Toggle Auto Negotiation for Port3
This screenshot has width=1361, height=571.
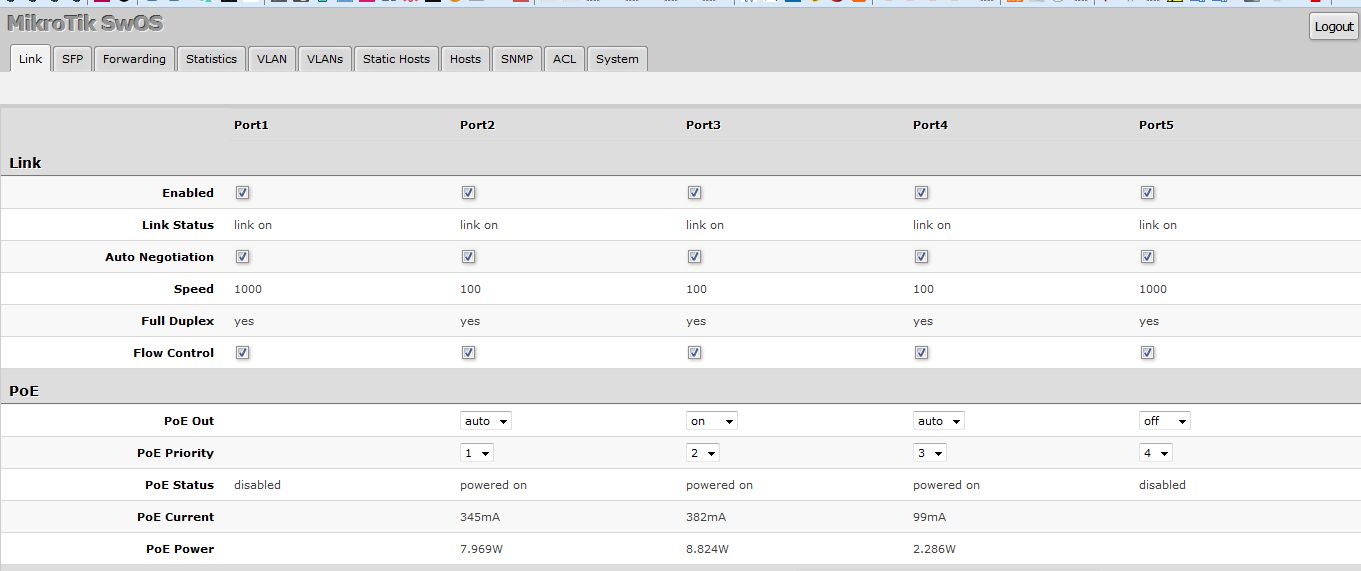[x=694, y=256]
